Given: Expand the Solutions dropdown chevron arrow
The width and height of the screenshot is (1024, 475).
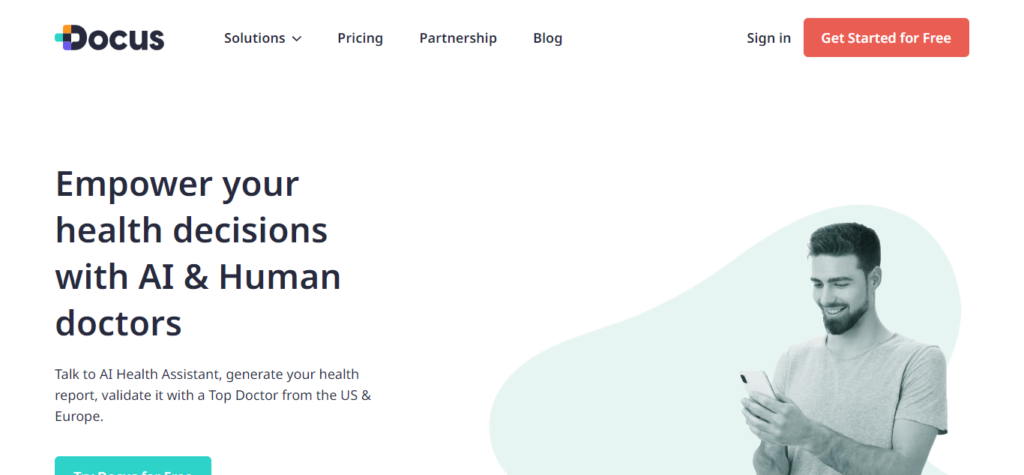Looking at the screenshot, I should pyautogui.click(x=296, y=39).
